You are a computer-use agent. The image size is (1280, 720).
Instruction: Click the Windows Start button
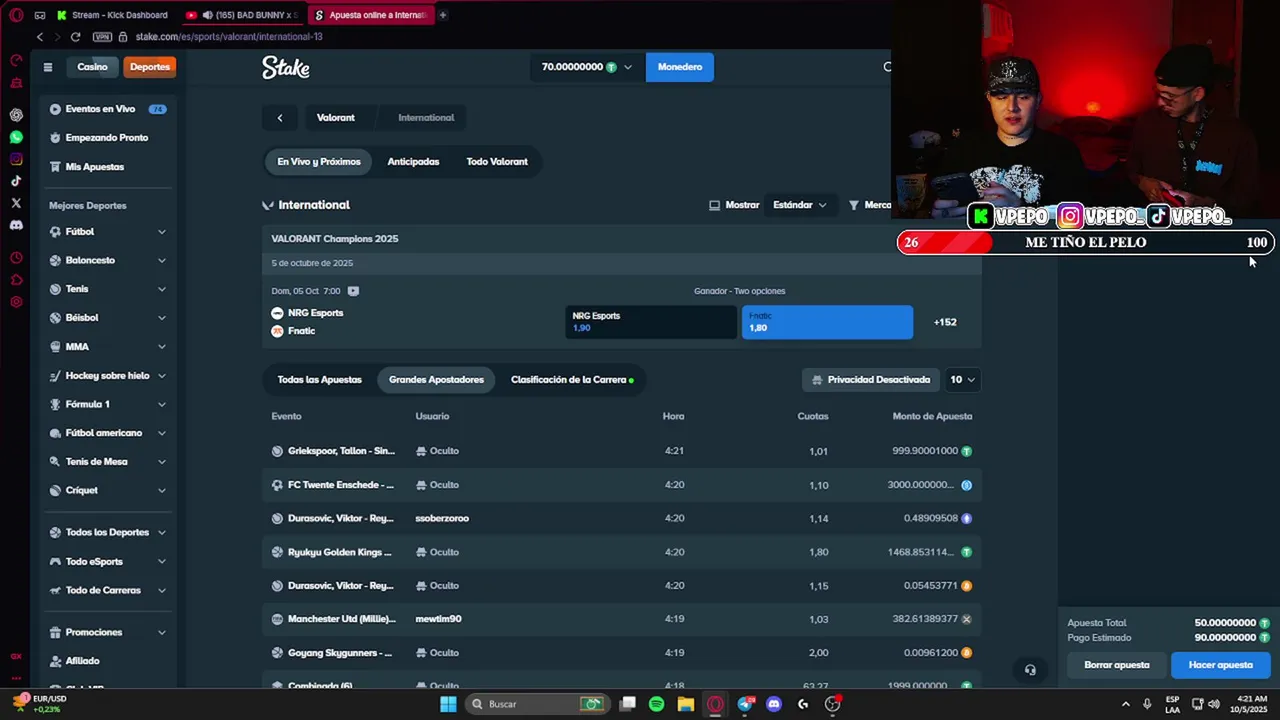click(x=448, y=704)
